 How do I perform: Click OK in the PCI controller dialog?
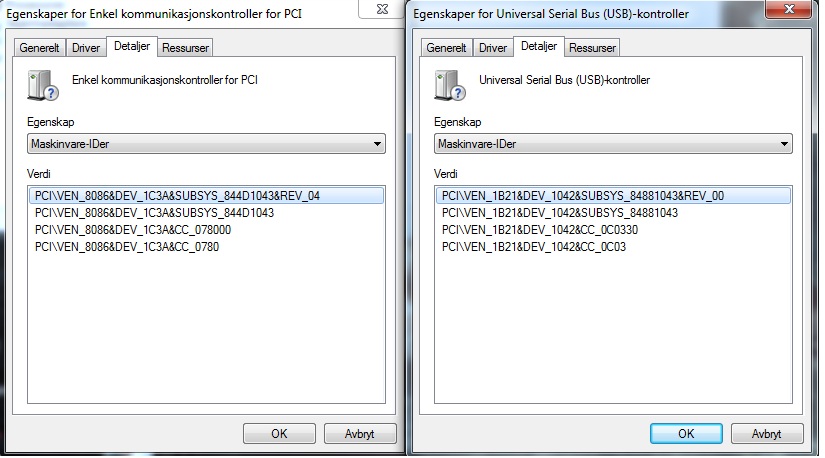coord(279,434)
